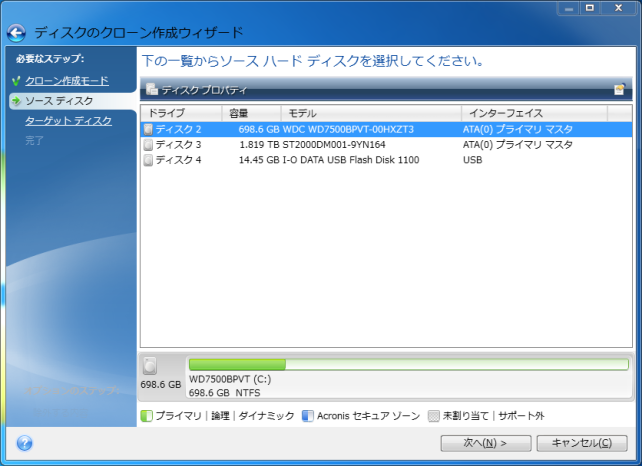Click the ST2000DM001-9YN164 model text
This screenshot has height=466, width=642.
point(334,145)
